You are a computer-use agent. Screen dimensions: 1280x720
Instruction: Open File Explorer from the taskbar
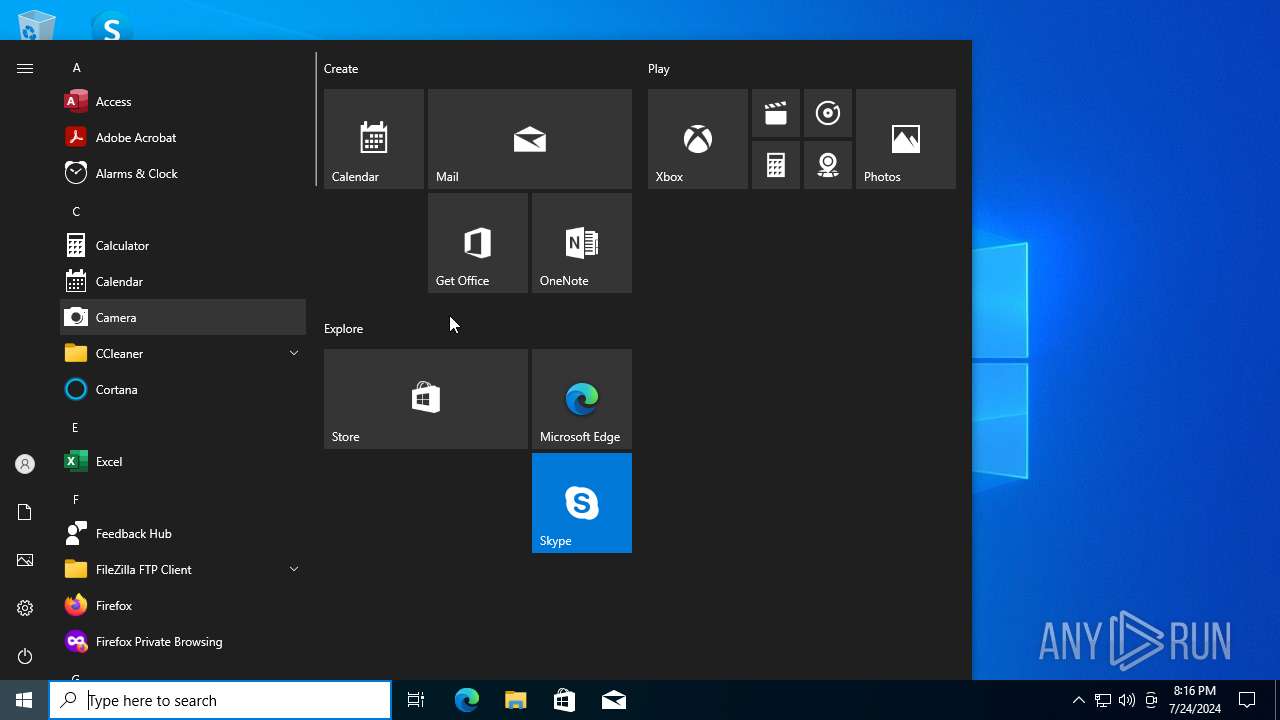pyautogui.click(x=516, y=700)
